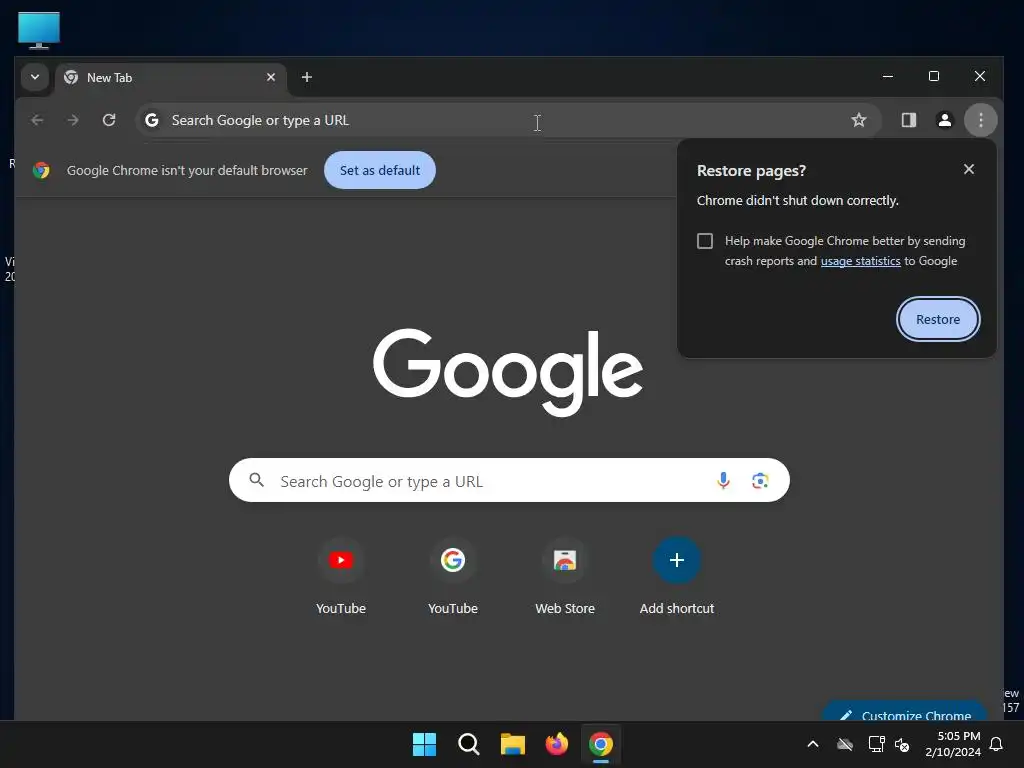The image size is (1024, 768).
Task: Open the side panel icon
Action: click(908, 120)
